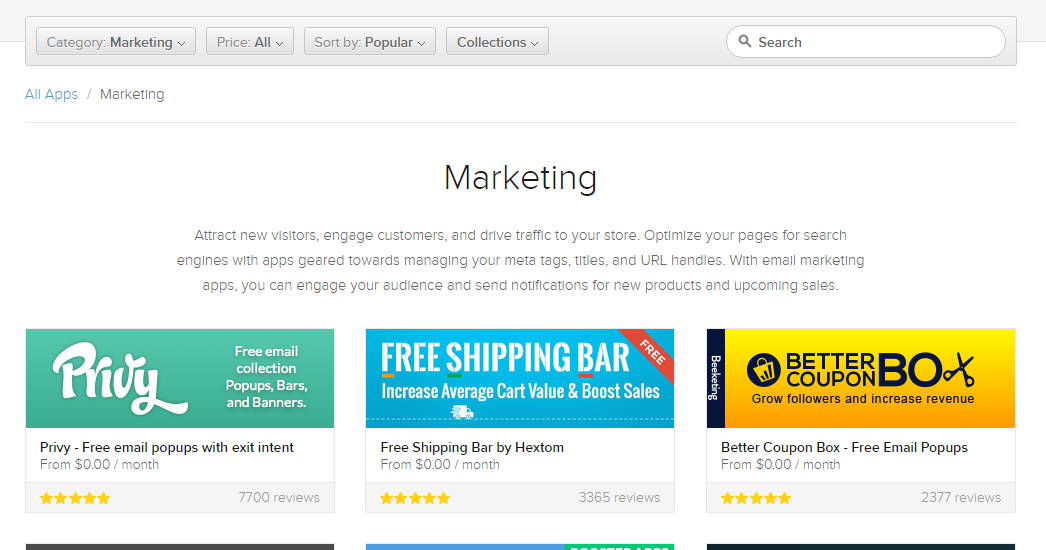Click Better Coupon Box's five-star rating
The image size is (1046, 550).
(x=756, y=498)
